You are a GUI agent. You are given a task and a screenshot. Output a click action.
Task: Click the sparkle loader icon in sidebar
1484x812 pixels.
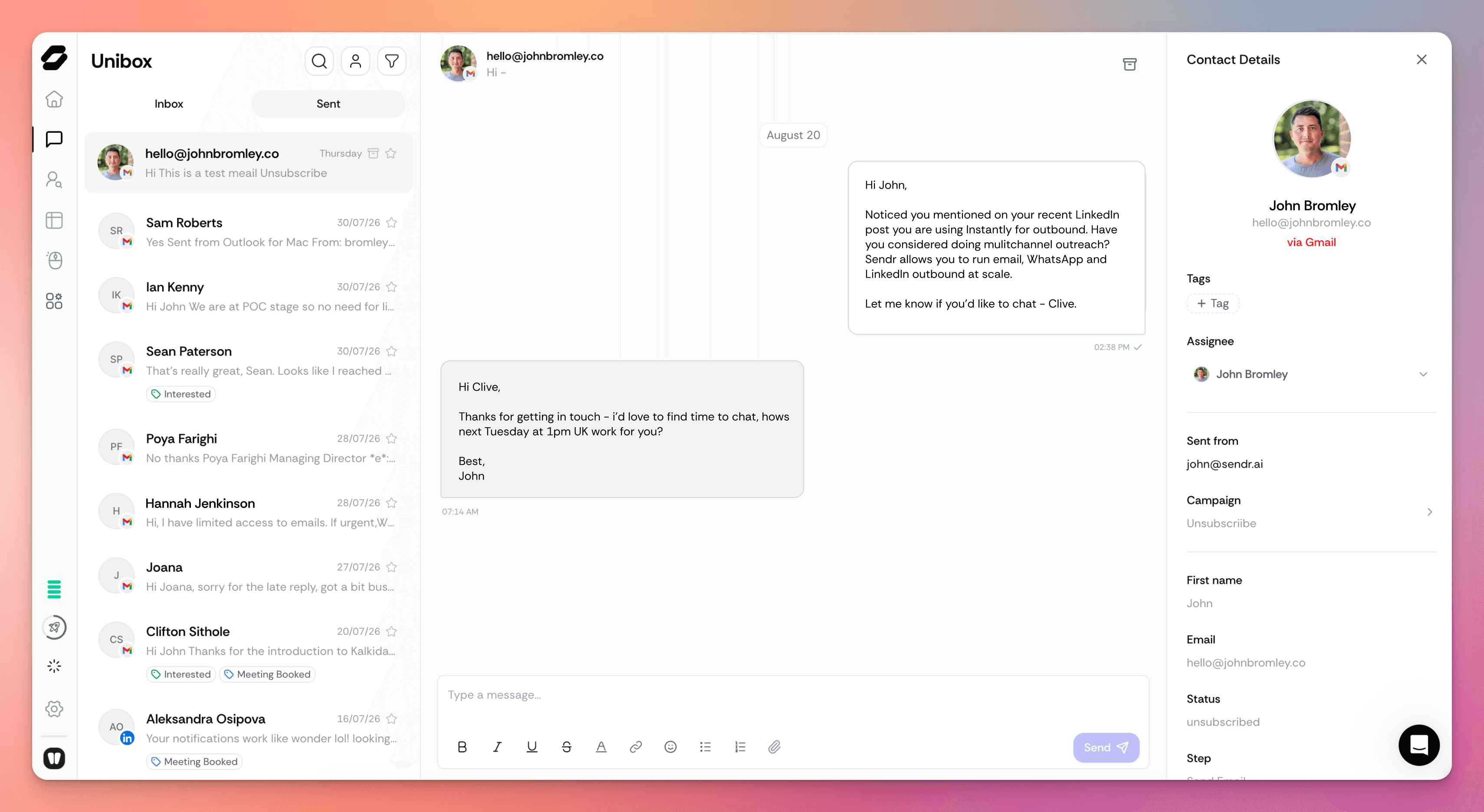pyautogui.click(x=54, y=666)
